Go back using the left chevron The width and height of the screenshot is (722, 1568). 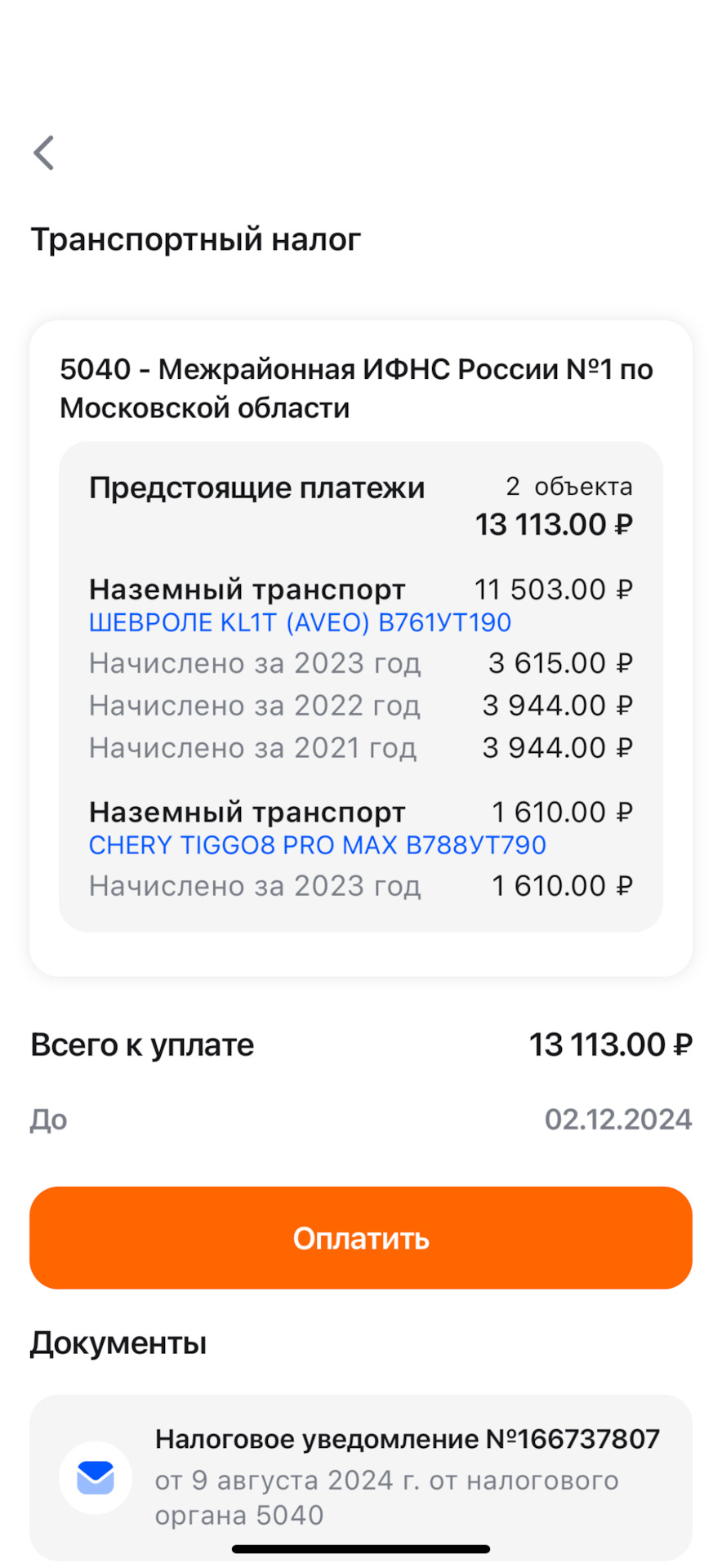(x=44, y=153)
